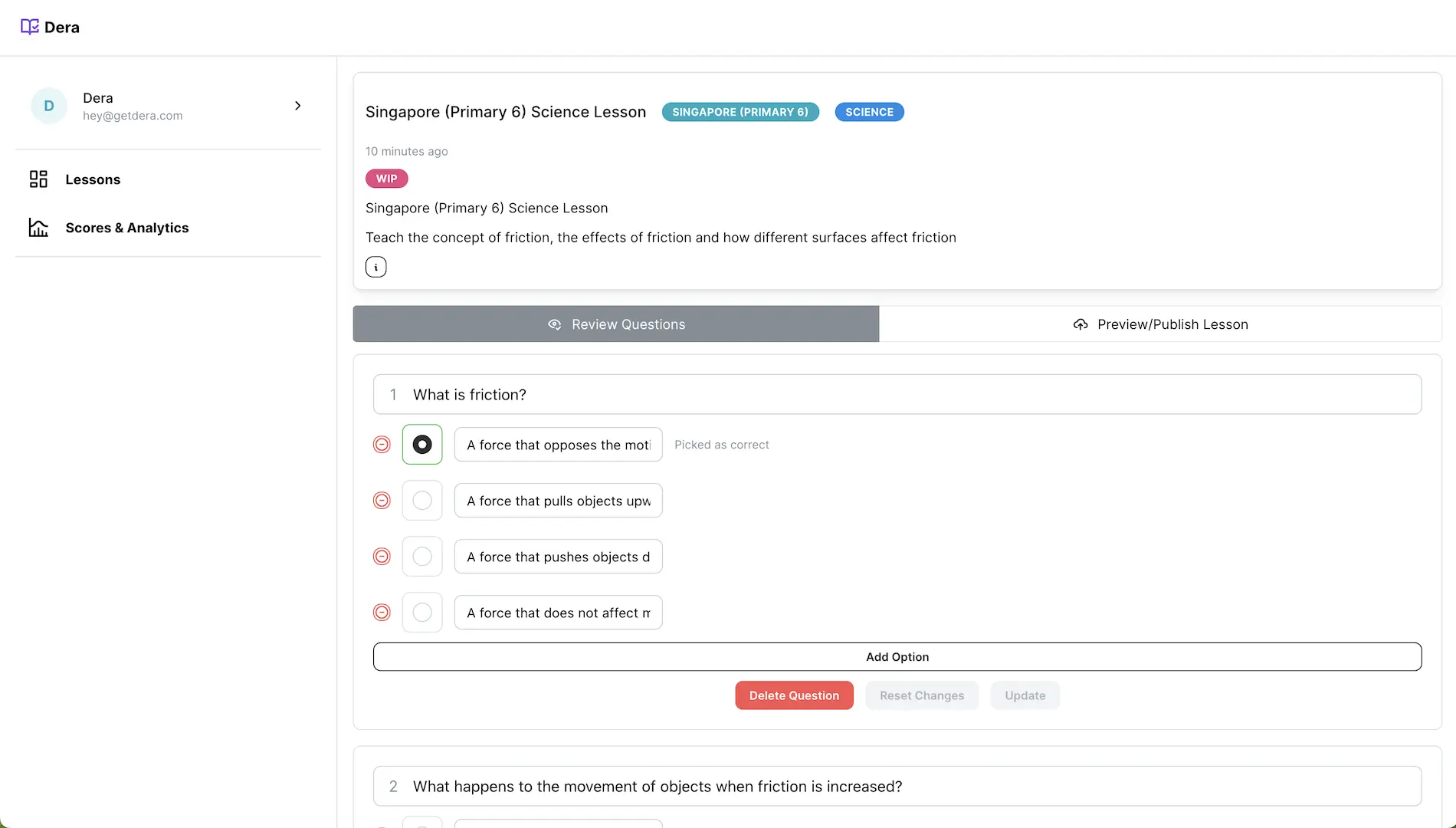Remove the 'A force that does not affect' option

pos(382,613)
